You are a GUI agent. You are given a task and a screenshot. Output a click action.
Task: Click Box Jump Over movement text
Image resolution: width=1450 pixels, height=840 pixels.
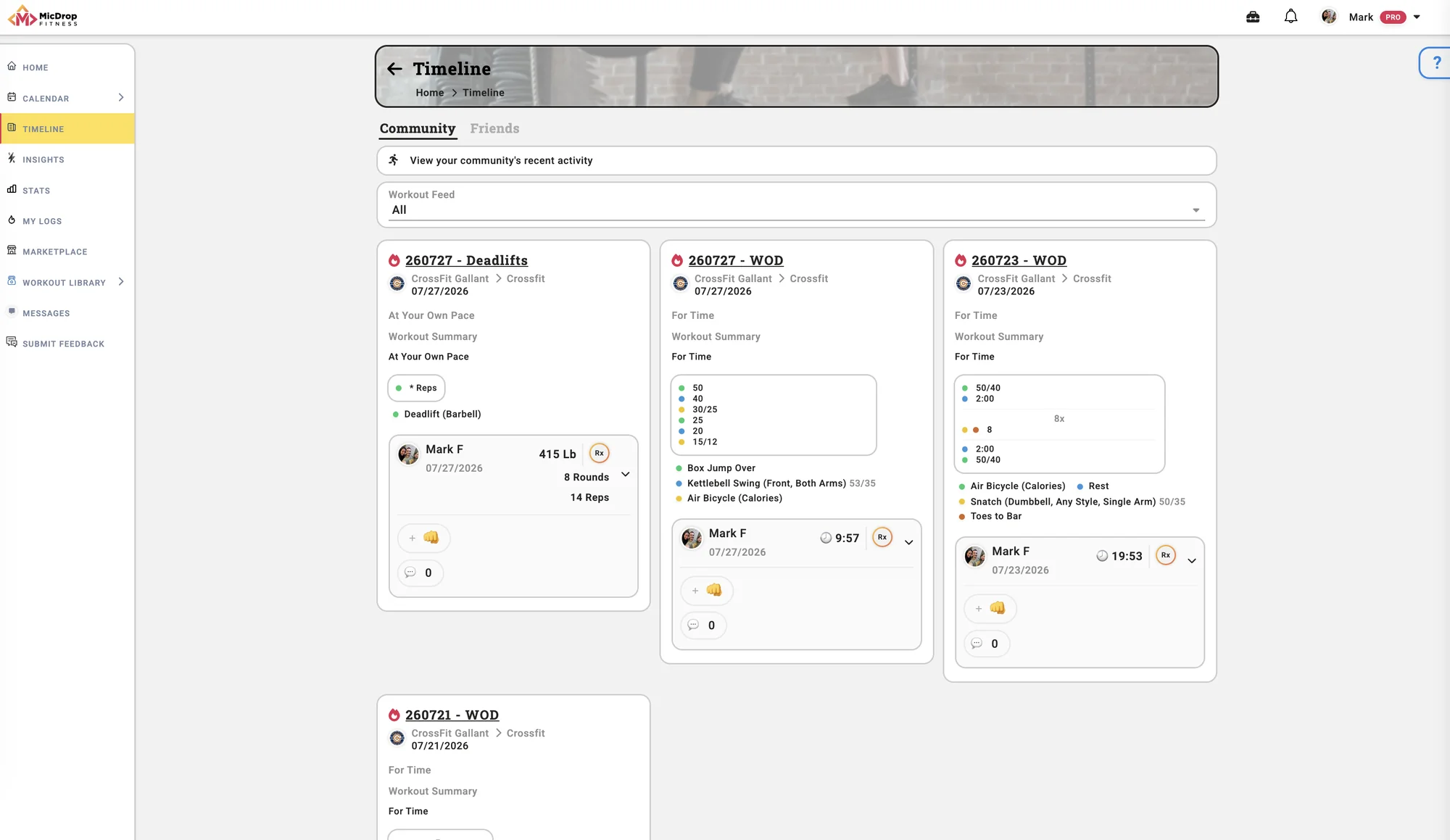(x=721, y=468)
